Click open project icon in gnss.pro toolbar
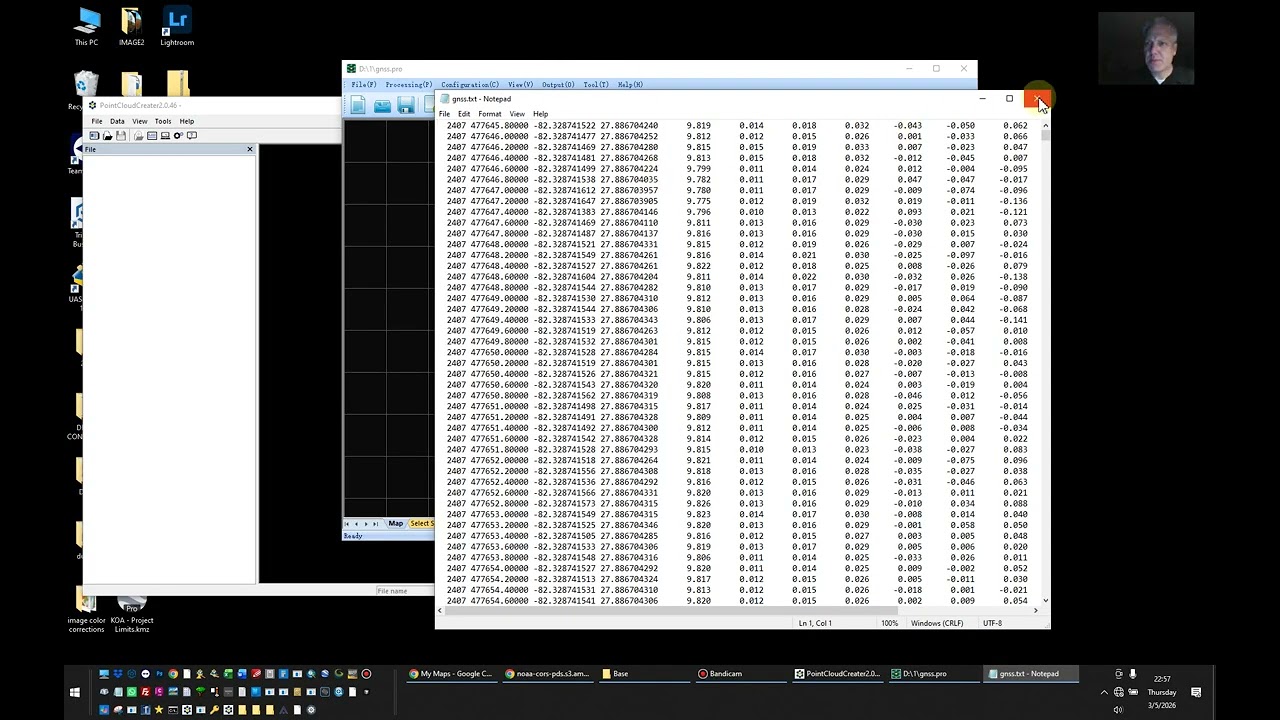The image size is (1280, 720). (382, 106)
